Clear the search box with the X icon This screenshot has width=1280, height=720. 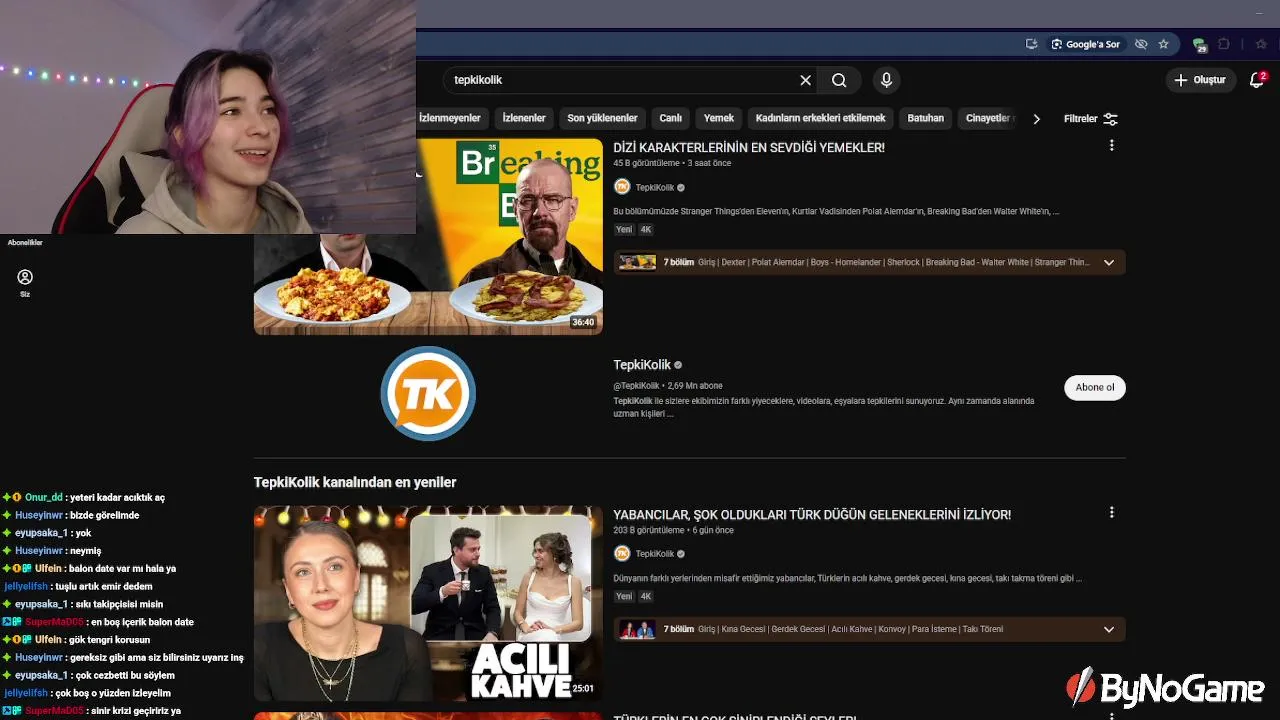(x=805, y=80)
